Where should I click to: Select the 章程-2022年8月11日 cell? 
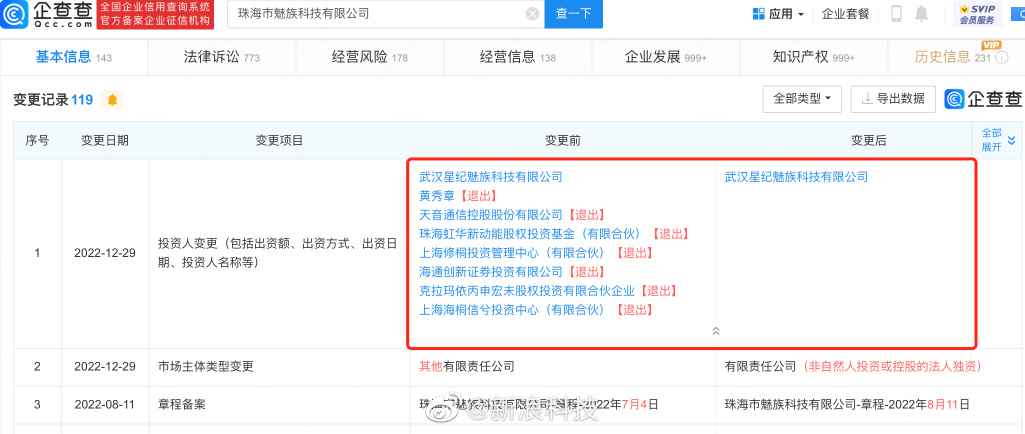(847, 405)
